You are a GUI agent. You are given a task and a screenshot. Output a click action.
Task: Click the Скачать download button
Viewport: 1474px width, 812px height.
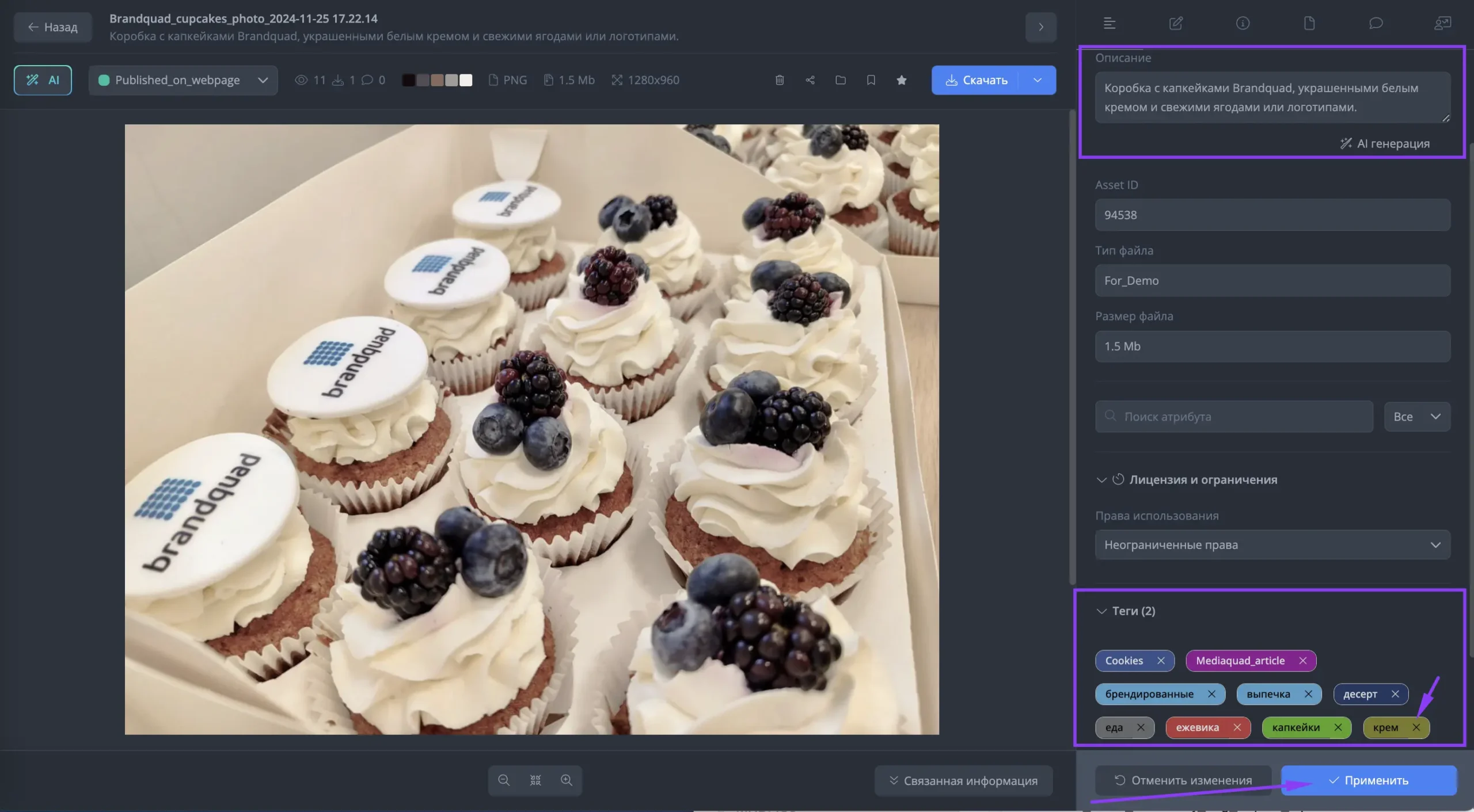[976, 80]
